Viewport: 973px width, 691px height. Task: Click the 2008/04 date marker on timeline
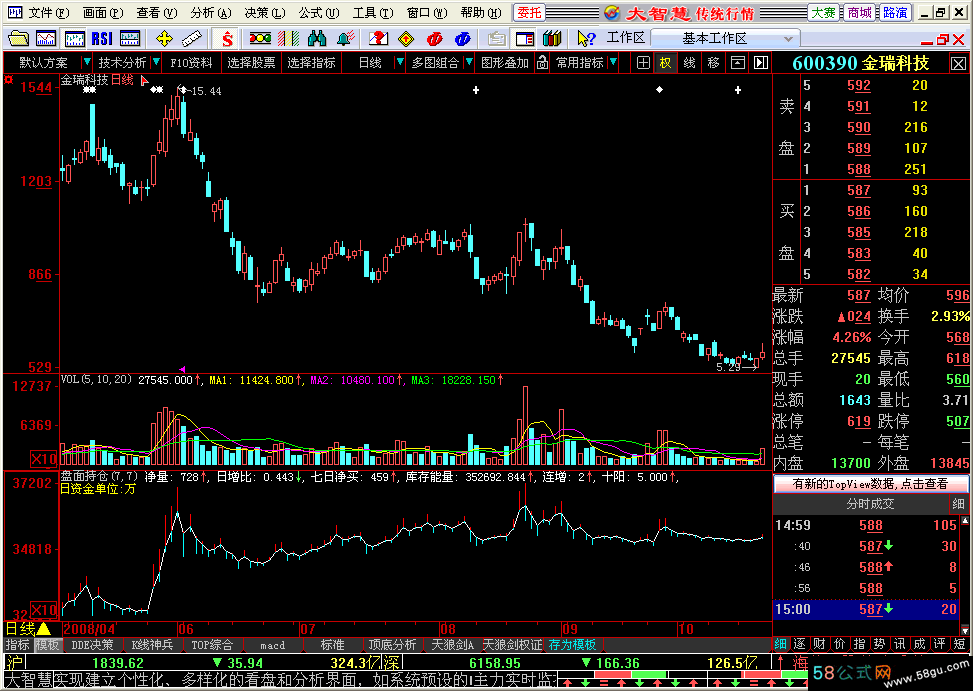tap(89, 628)
